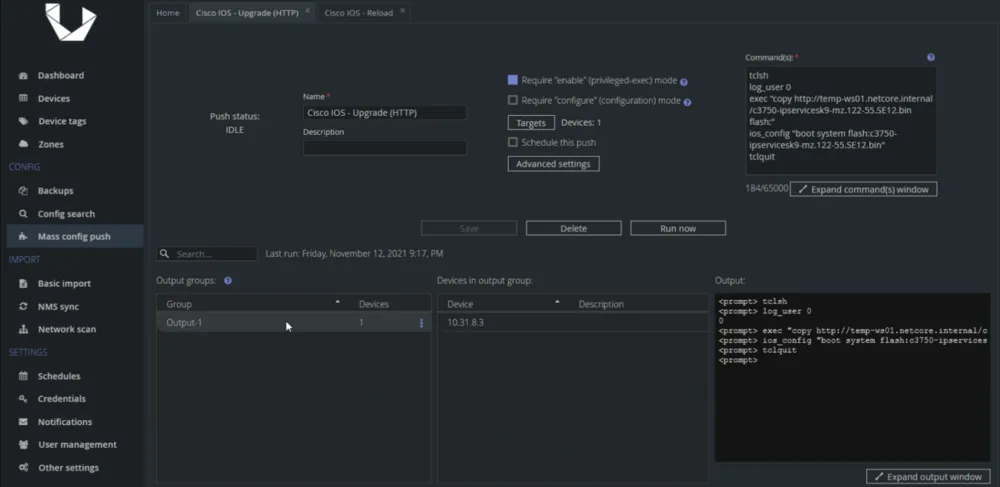
Task: Click in the Name input field
Action: [385, 113]
